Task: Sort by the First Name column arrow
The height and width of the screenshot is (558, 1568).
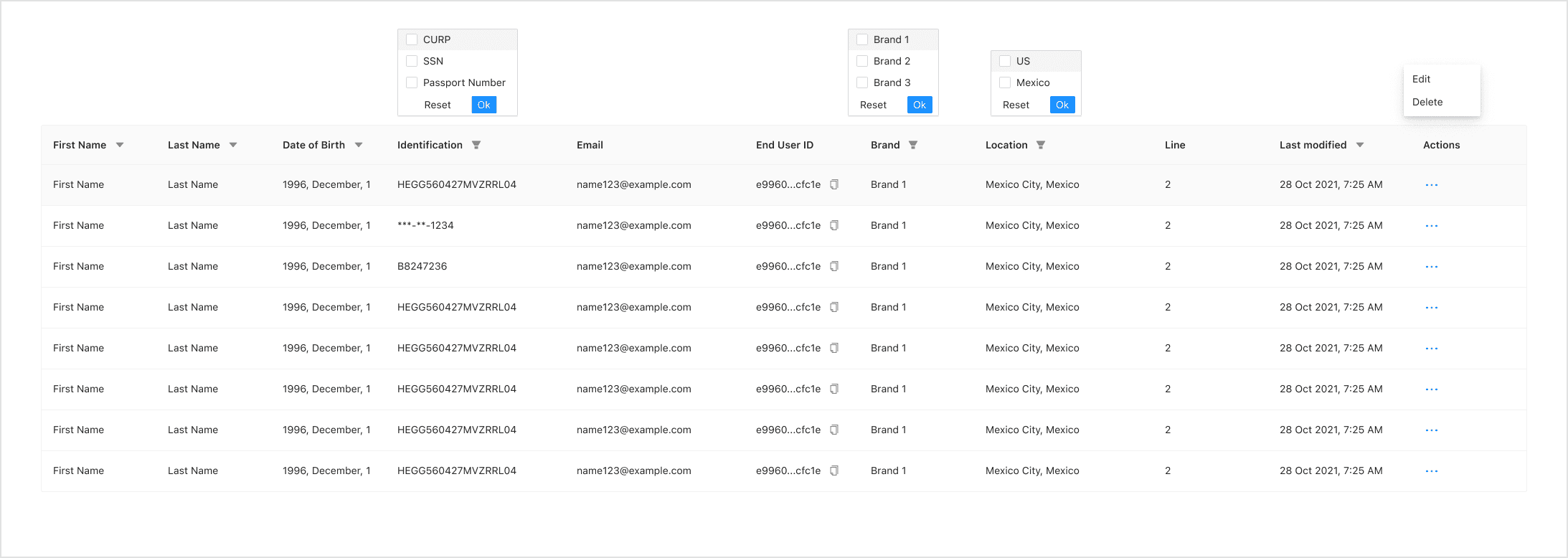Action: tap(120, 145)
